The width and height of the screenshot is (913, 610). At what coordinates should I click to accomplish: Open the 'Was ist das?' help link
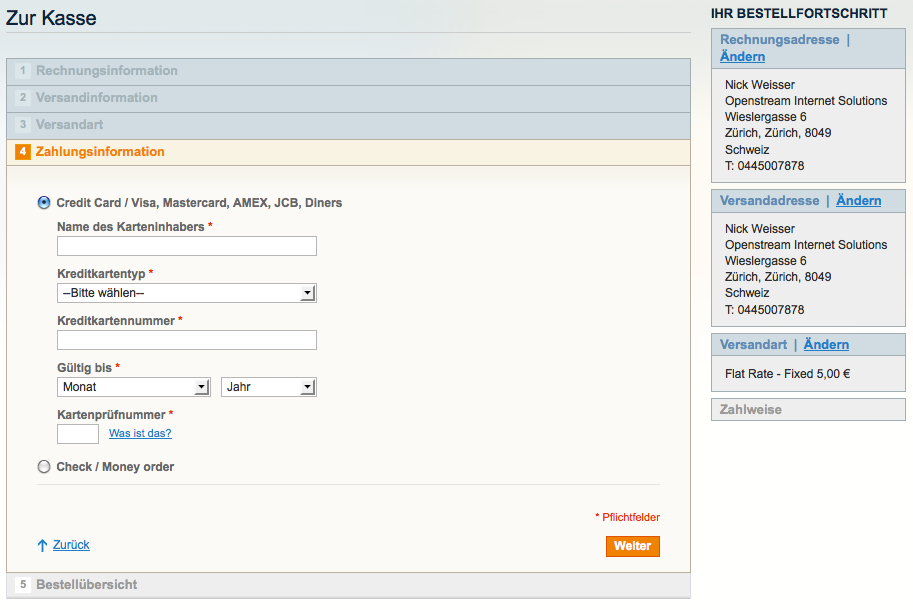coord(140,433)
